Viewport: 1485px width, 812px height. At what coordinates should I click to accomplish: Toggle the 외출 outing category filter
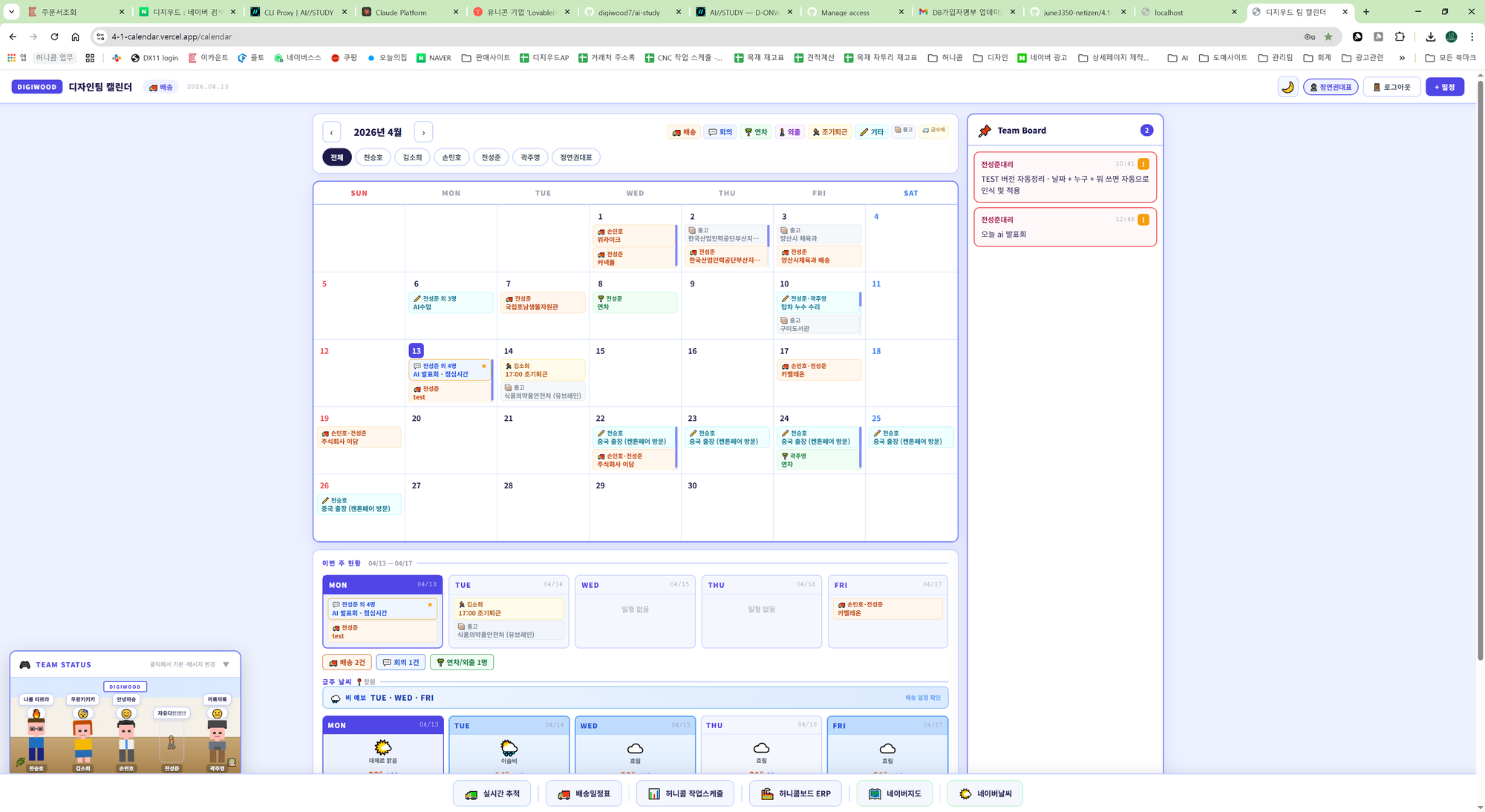(x=789, y=132)
